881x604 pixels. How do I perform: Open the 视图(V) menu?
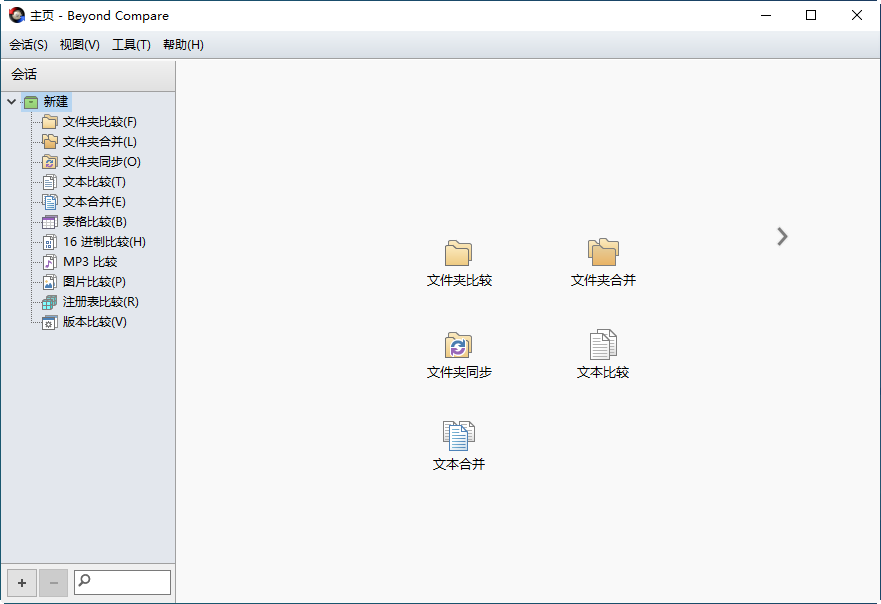pyautogui.click(x=80, y=45)
